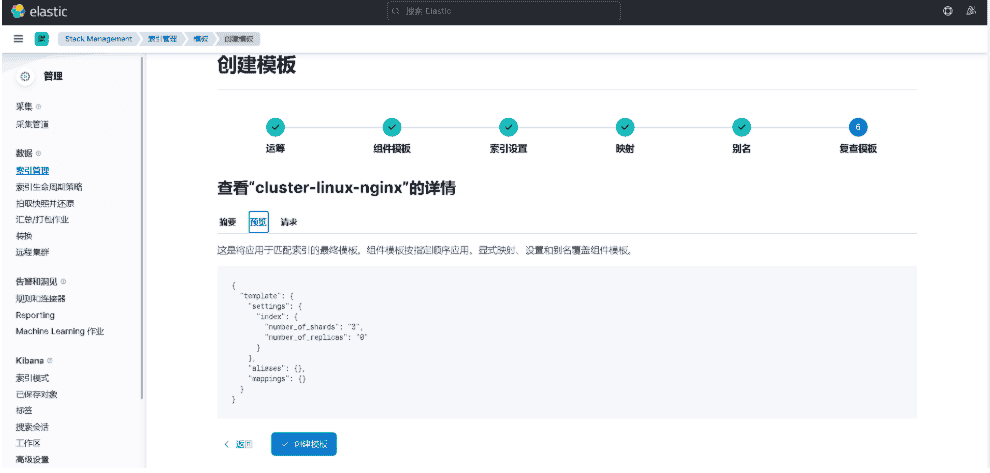Open 工作区 in sidebar
The height and width of the screenshot is (473, 990).
(x=28, y=444)
